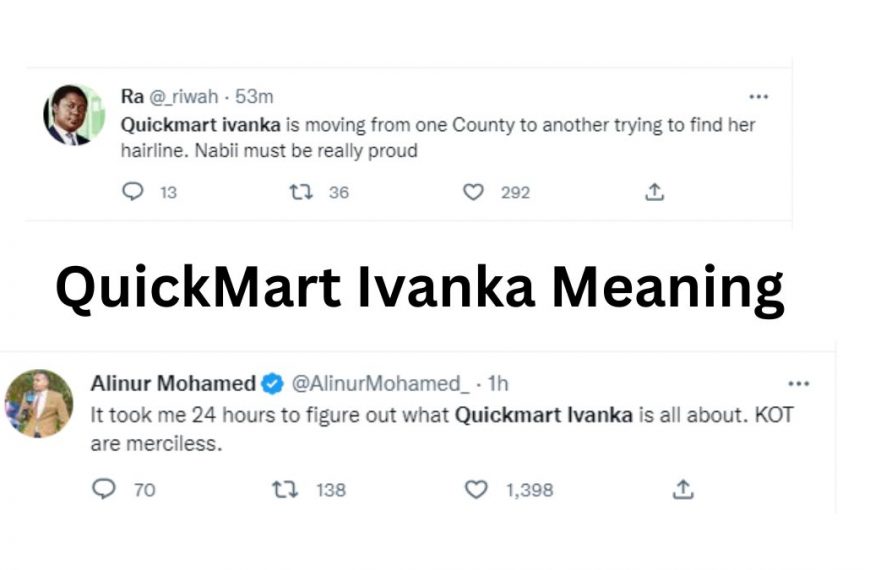Image resolution: width=870 pixels, height=570 pixels.
Task: Click Alinur's blue verified badge
Action: (272, 383)
